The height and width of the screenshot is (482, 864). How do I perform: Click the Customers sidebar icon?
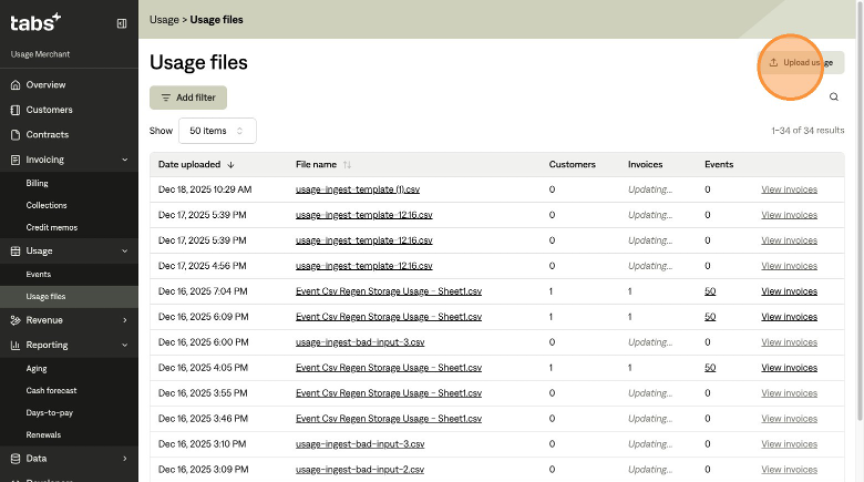pyautogui.click(x=15, y=110)
